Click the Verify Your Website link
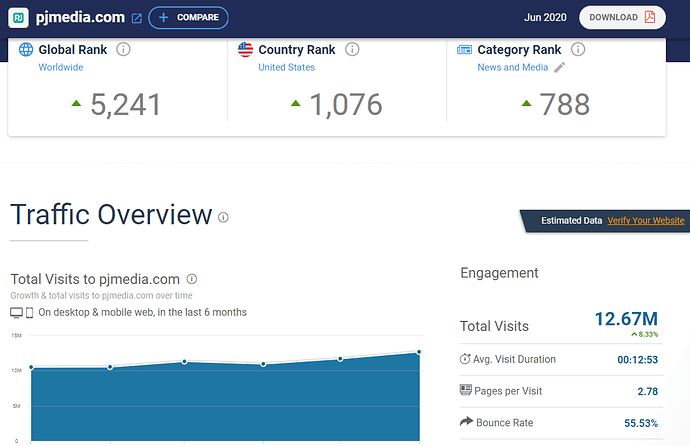Screen dimensions: 690x446 [x=646, y=220]
